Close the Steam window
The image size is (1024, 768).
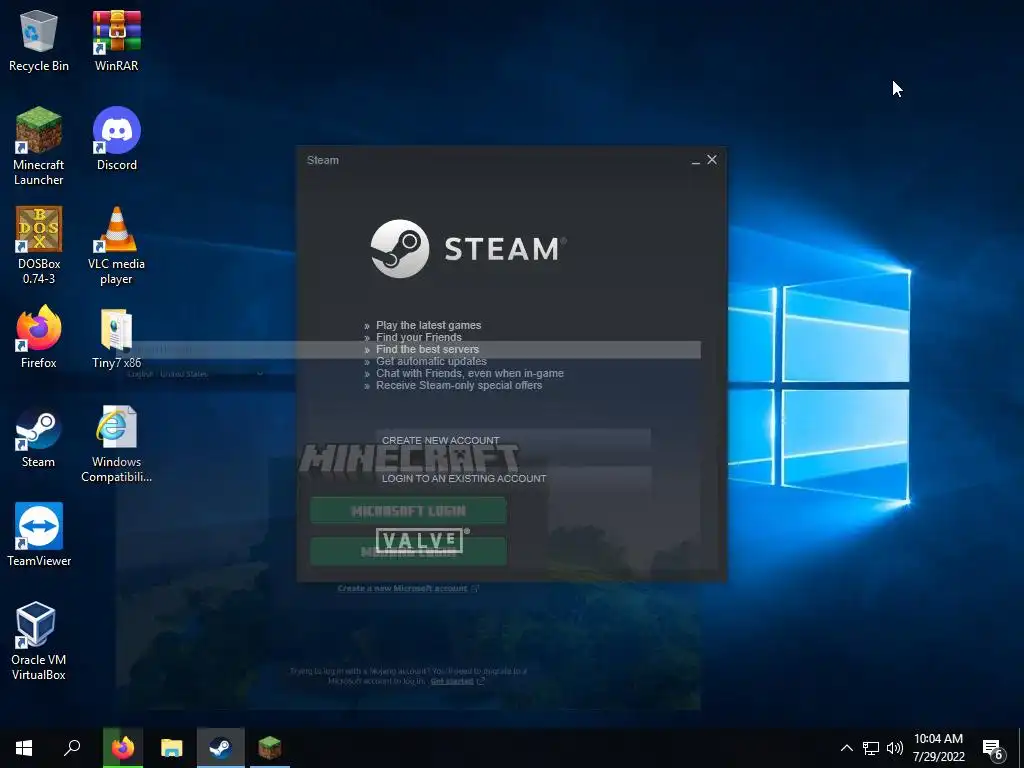[712, 160]
